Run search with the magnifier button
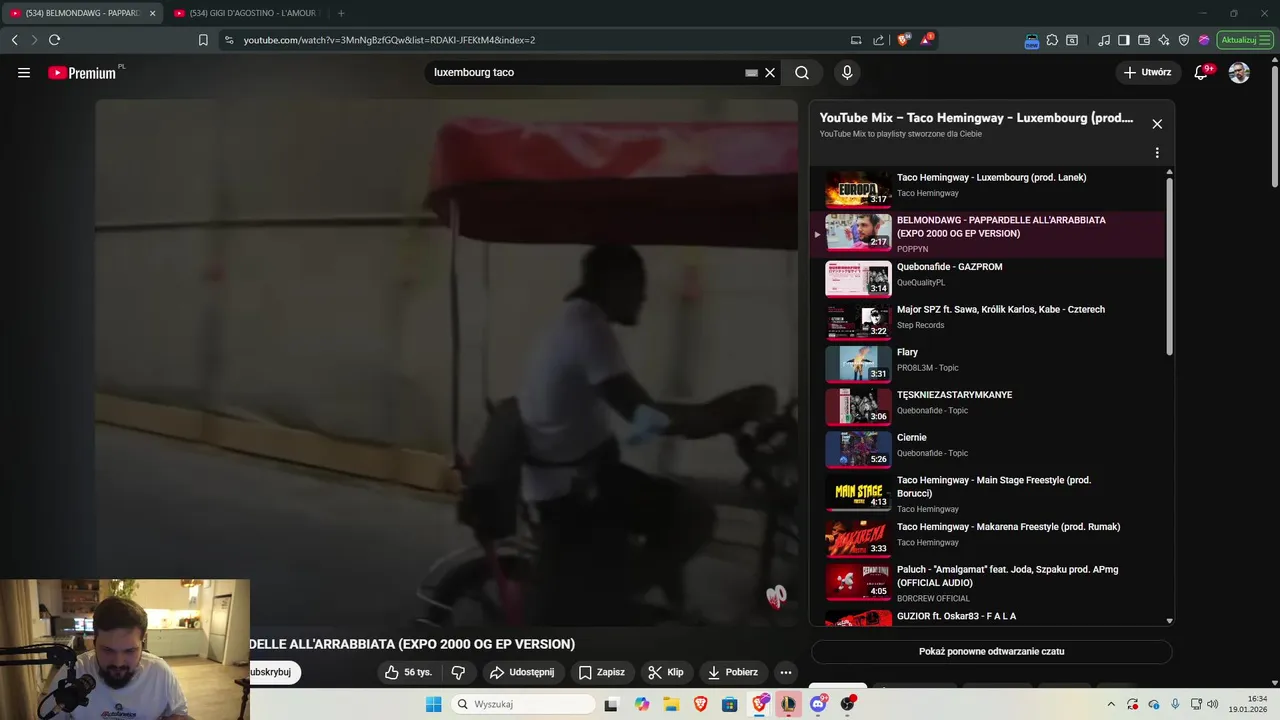Viewport: 1280px width, 720px height. point(802,73)
